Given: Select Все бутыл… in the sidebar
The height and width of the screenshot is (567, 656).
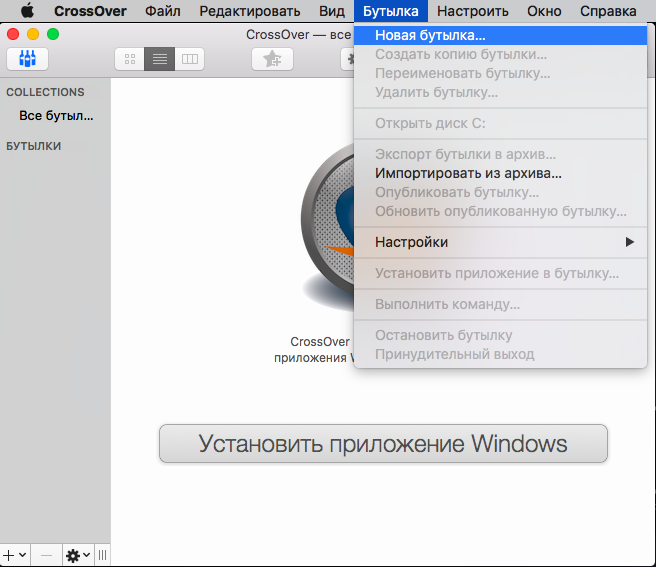Looking at the screenshot, I should [56, 115].
